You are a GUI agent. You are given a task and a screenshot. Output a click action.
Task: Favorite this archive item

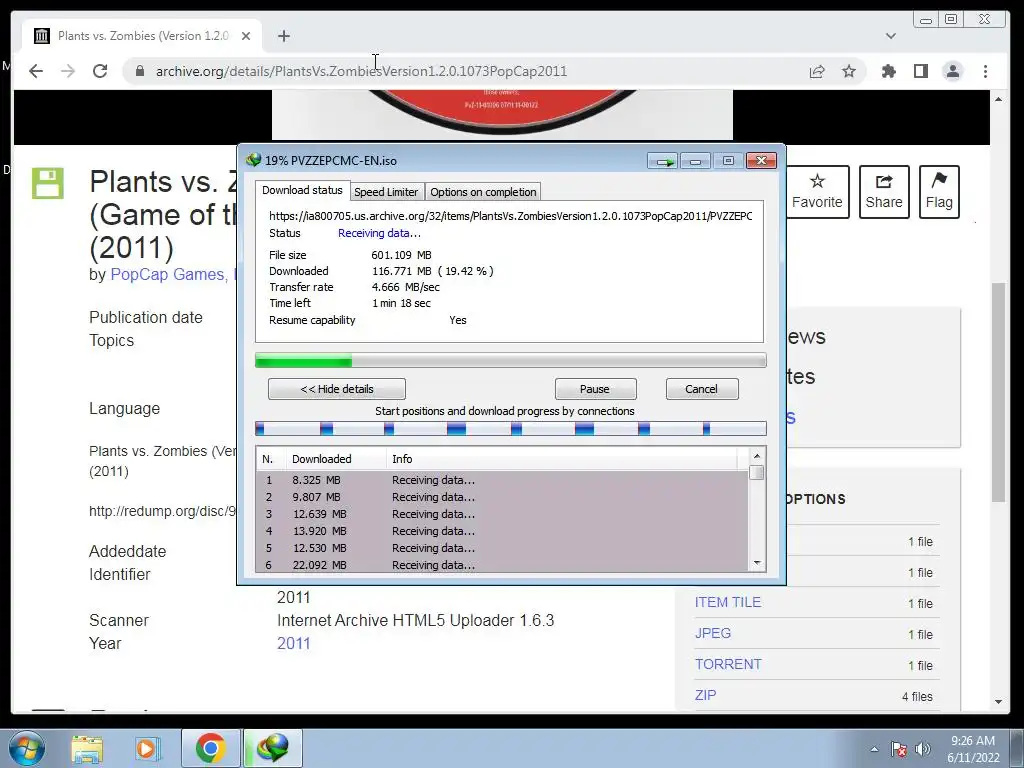[x=817, y=191]
